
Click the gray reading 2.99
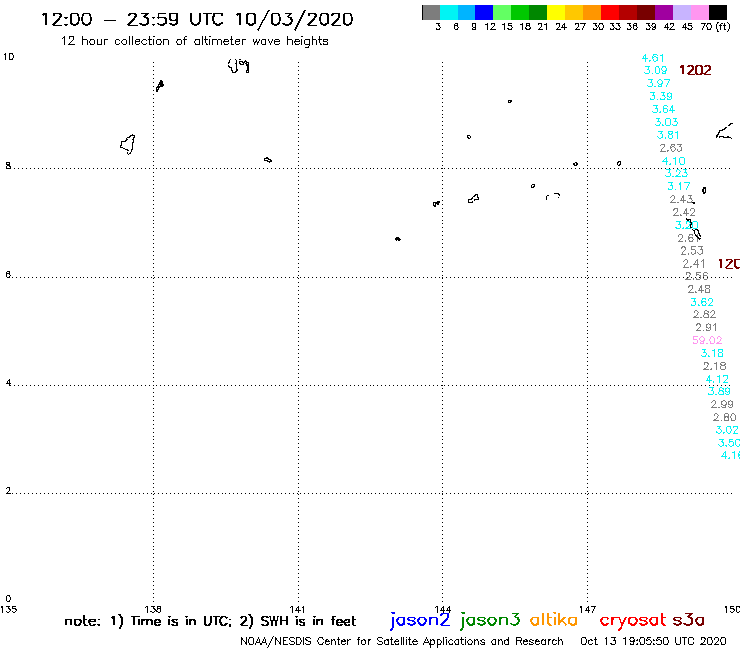[722, 405]
